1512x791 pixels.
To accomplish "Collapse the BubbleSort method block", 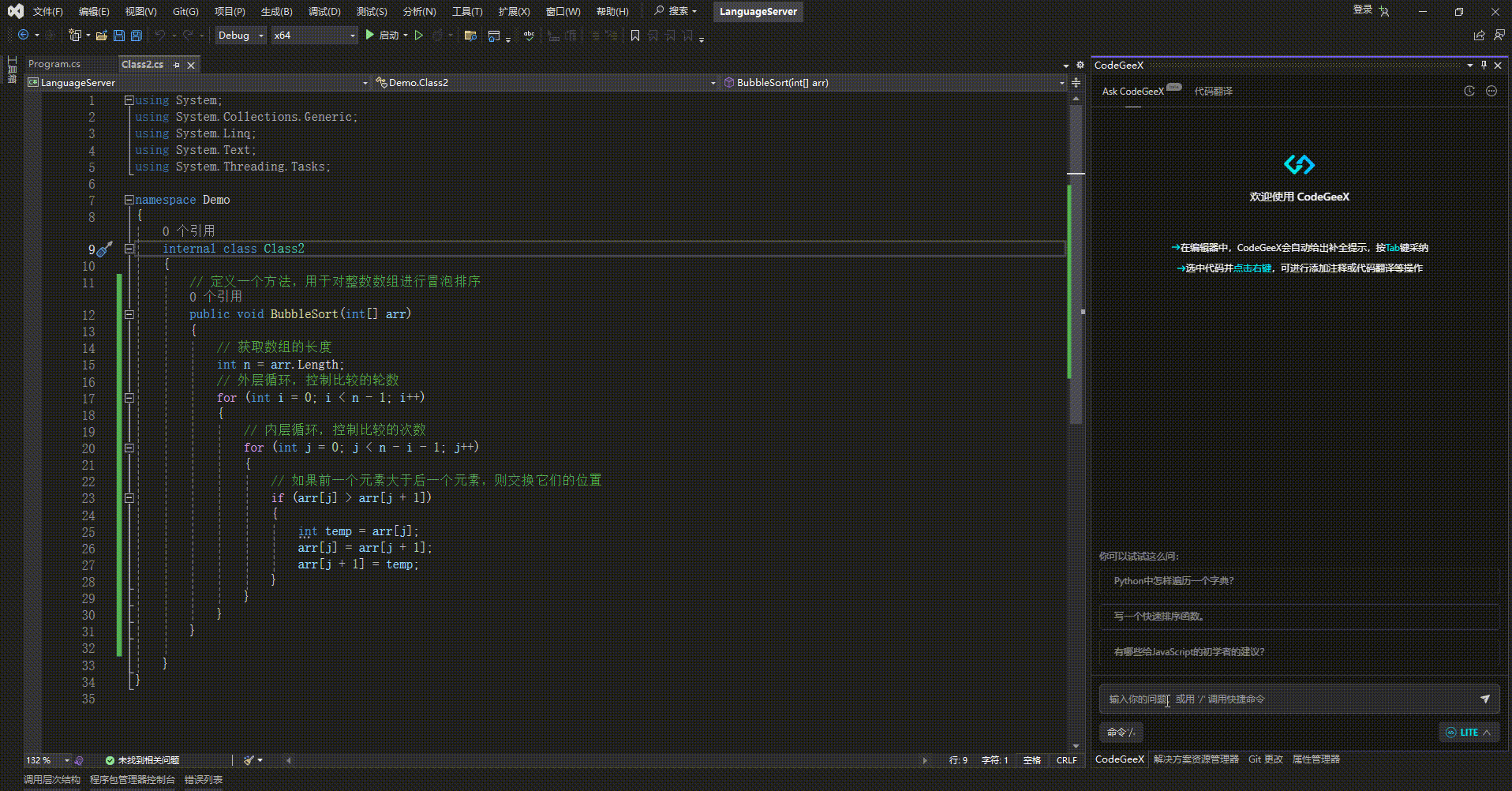I will pyautogui.click(x=129, y=314).
